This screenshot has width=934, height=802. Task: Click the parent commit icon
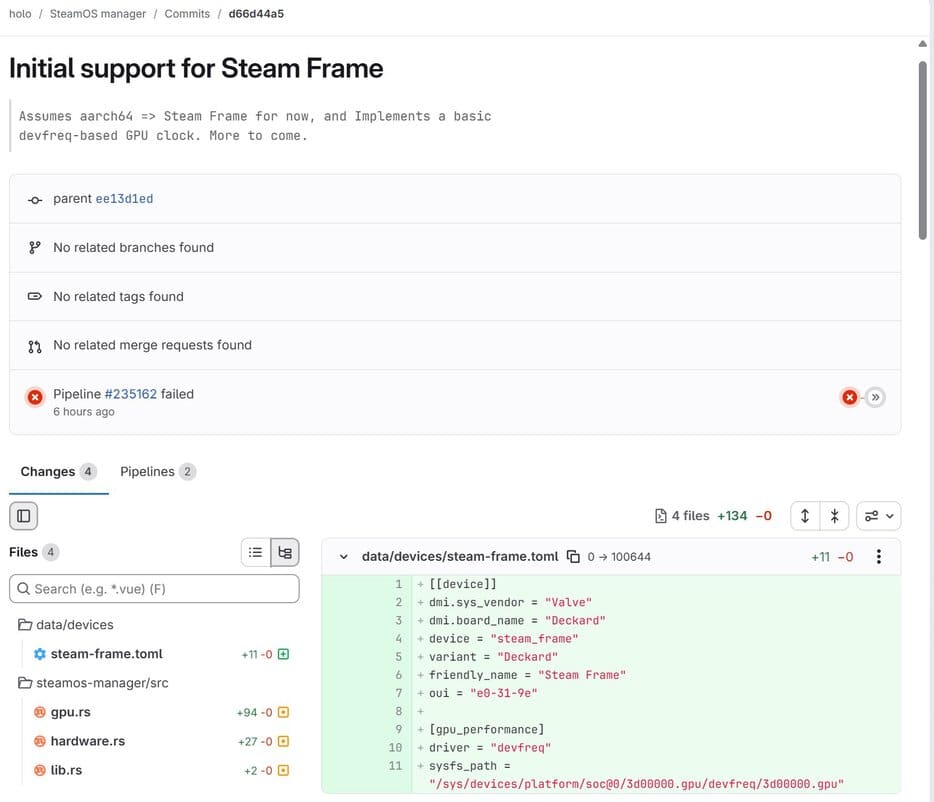coord(35,200)
